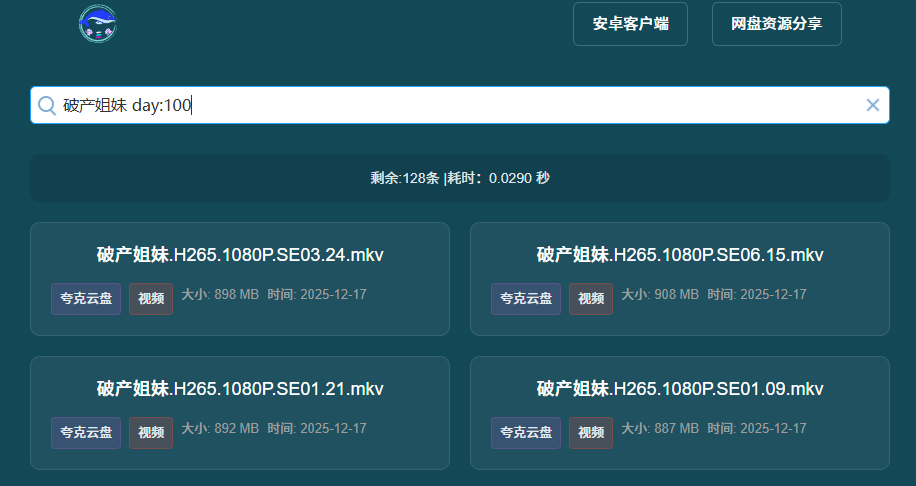Focus the search input containing 破产姐妹
Image resolution: width=916 pixels, height=486 pixels.
[x=450, y=105]
